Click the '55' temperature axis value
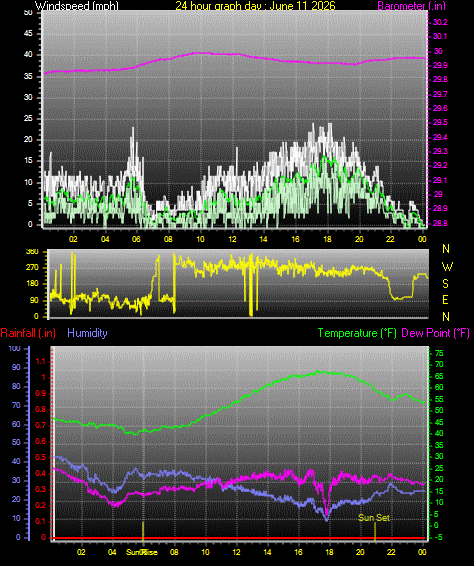The width and height of the screenshot is (474, 566). 439,399
